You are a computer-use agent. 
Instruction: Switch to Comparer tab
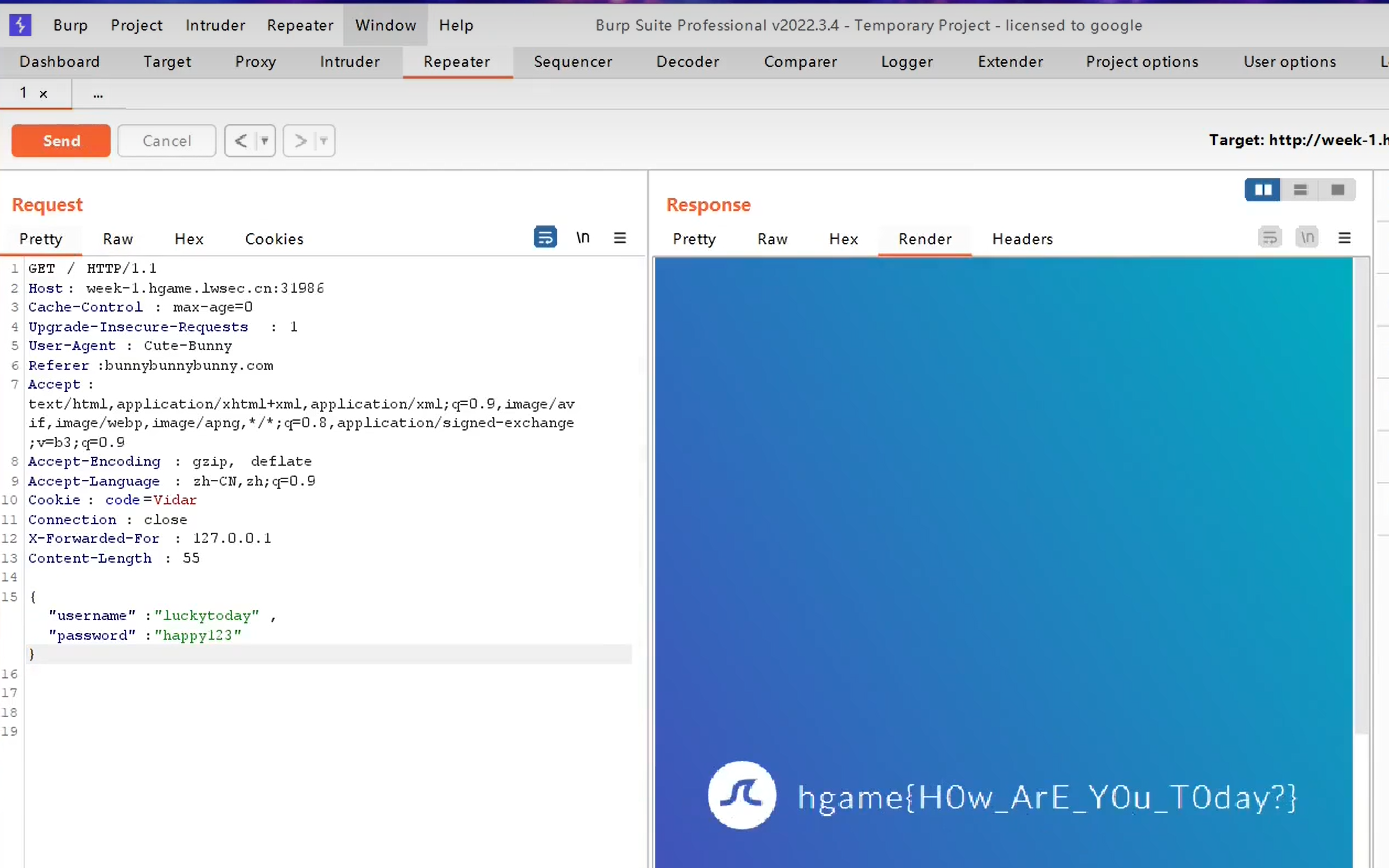[801, 62]
